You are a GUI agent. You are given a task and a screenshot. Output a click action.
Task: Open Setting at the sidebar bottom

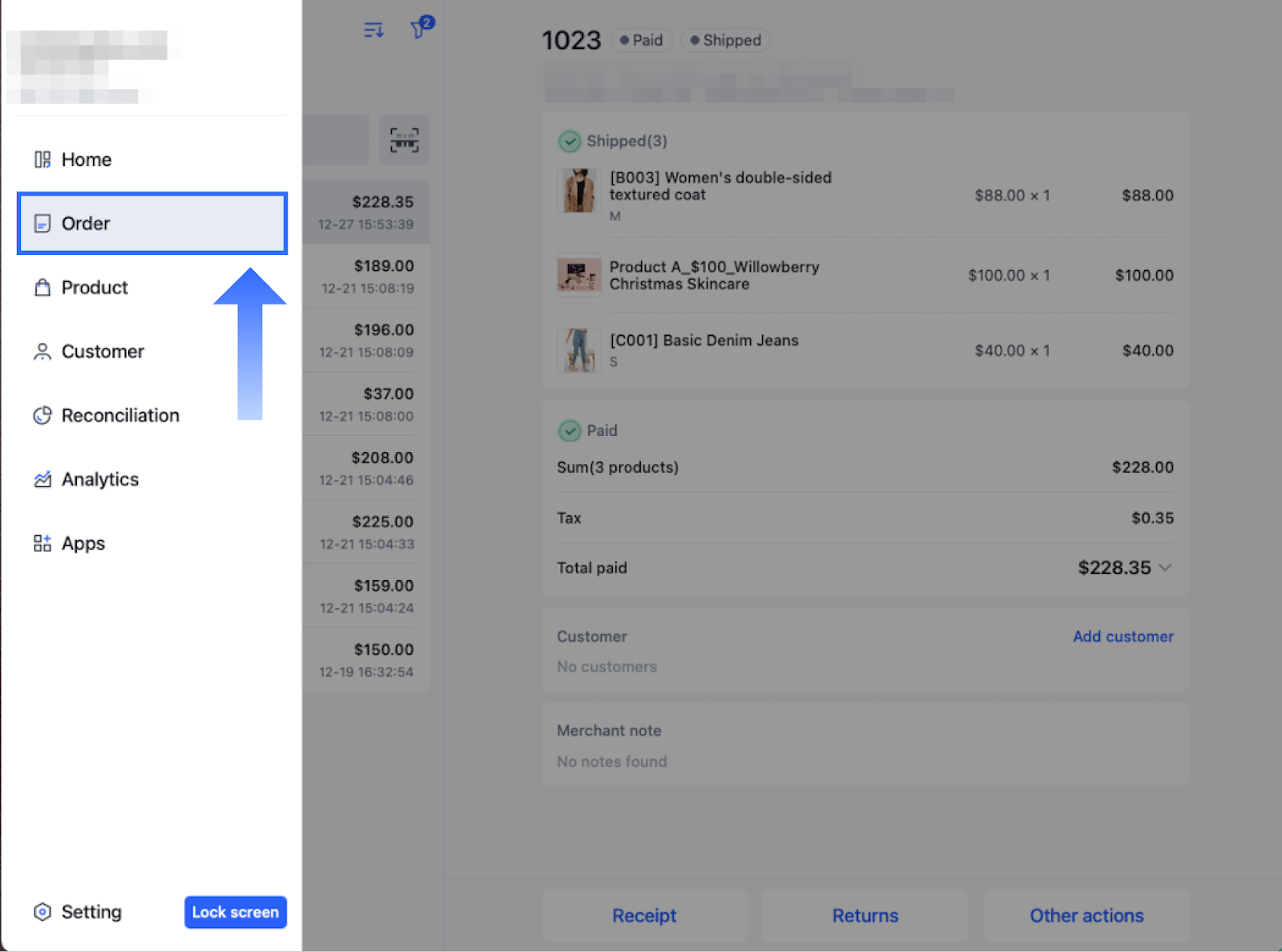point(78,912)
